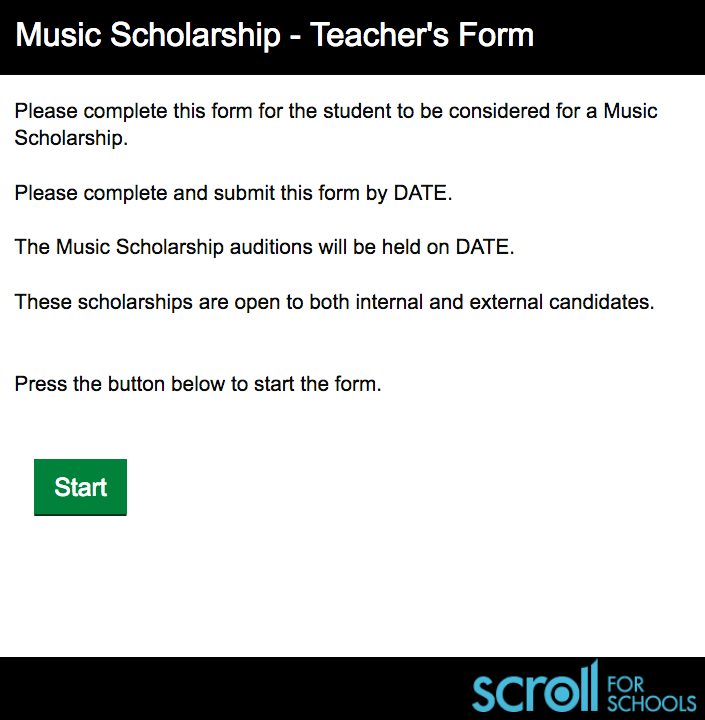Image resolution: width=705 pixels, height=720 pixels.
Task: Open the Scroll for Schools logo
Action: click(585, 687)
